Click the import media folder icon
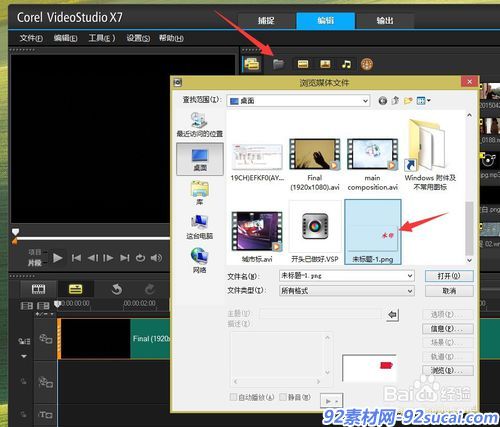Screen dimensions: 500x427 pyautogui.click(x=278, y=64)
